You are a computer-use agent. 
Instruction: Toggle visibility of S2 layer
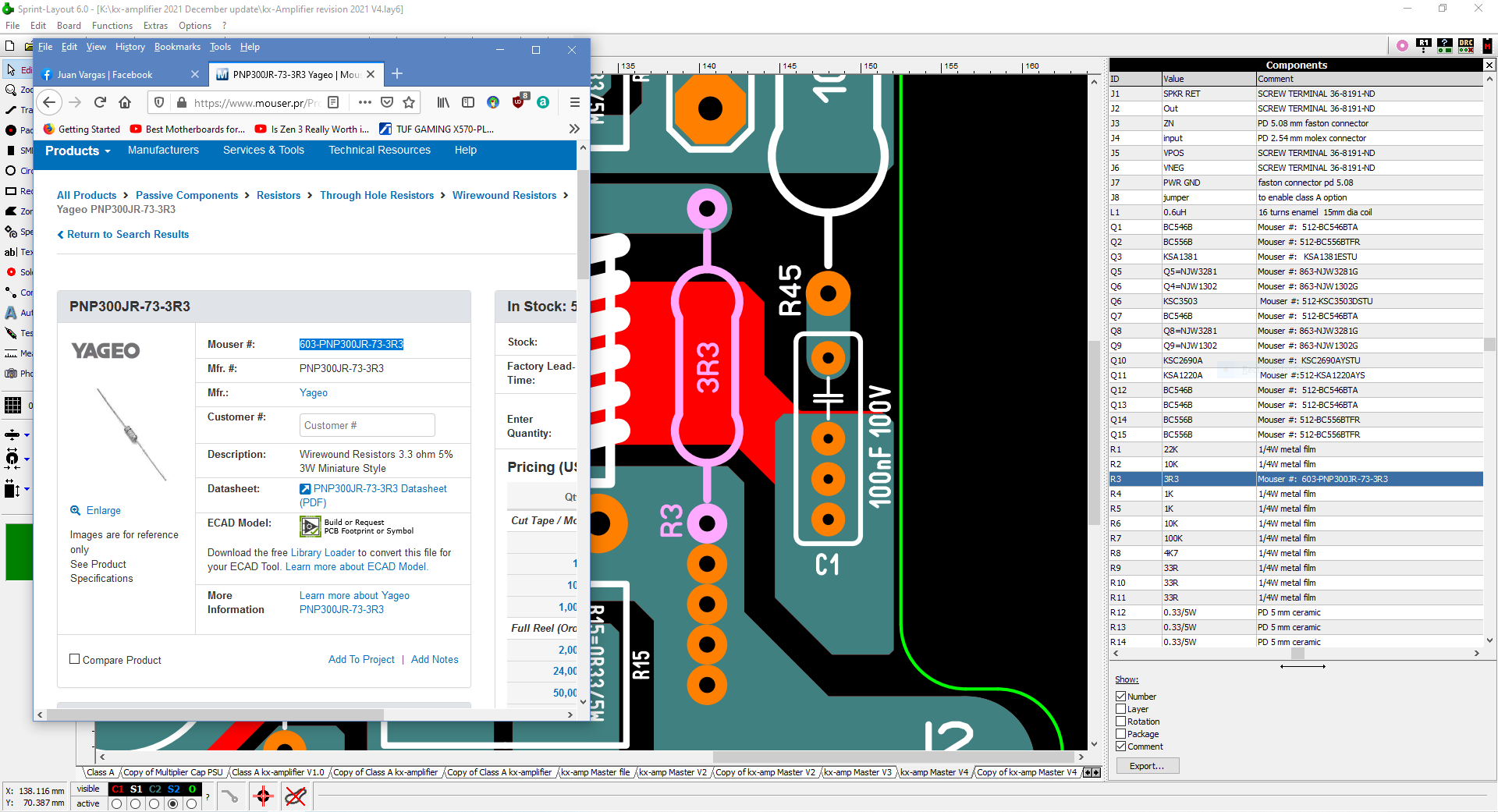[173, 789]
